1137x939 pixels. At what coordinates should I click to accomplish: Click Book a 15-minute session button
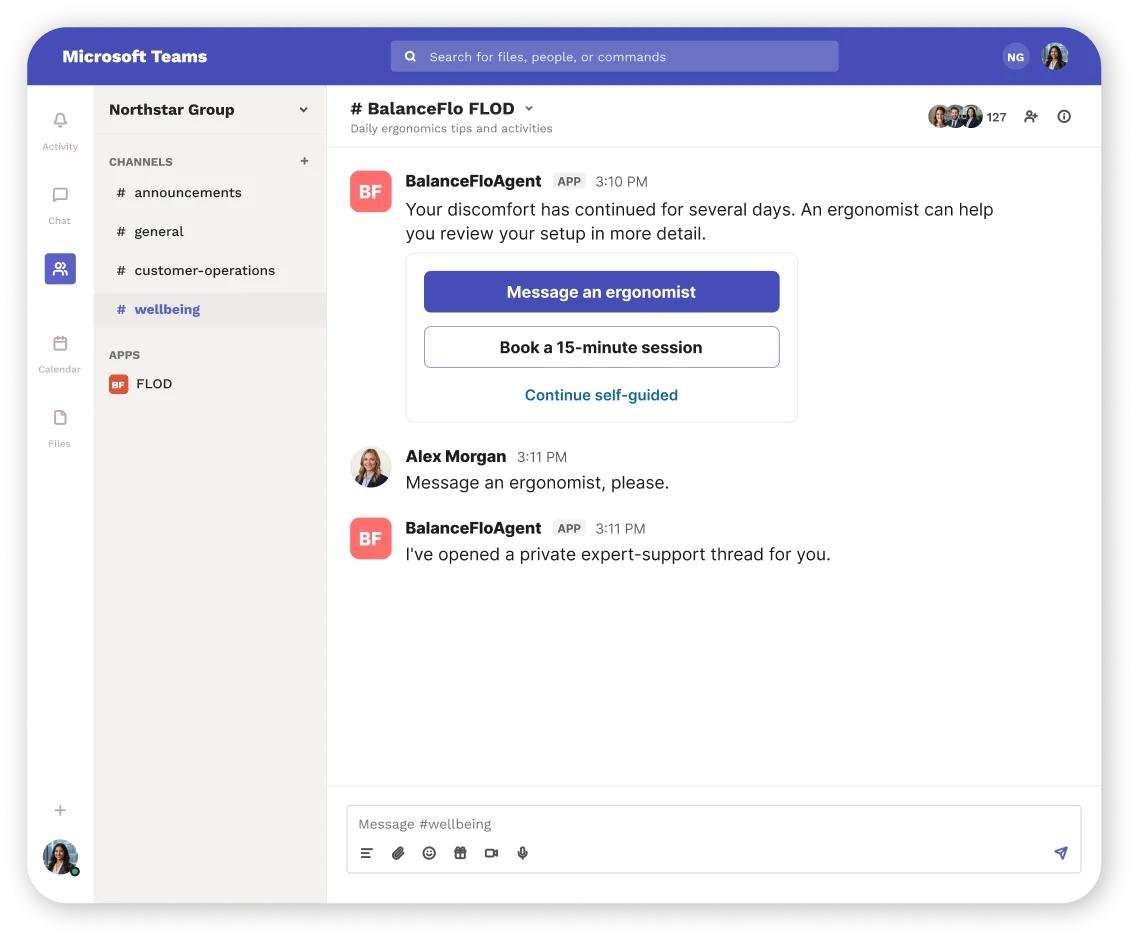[601, 347]
